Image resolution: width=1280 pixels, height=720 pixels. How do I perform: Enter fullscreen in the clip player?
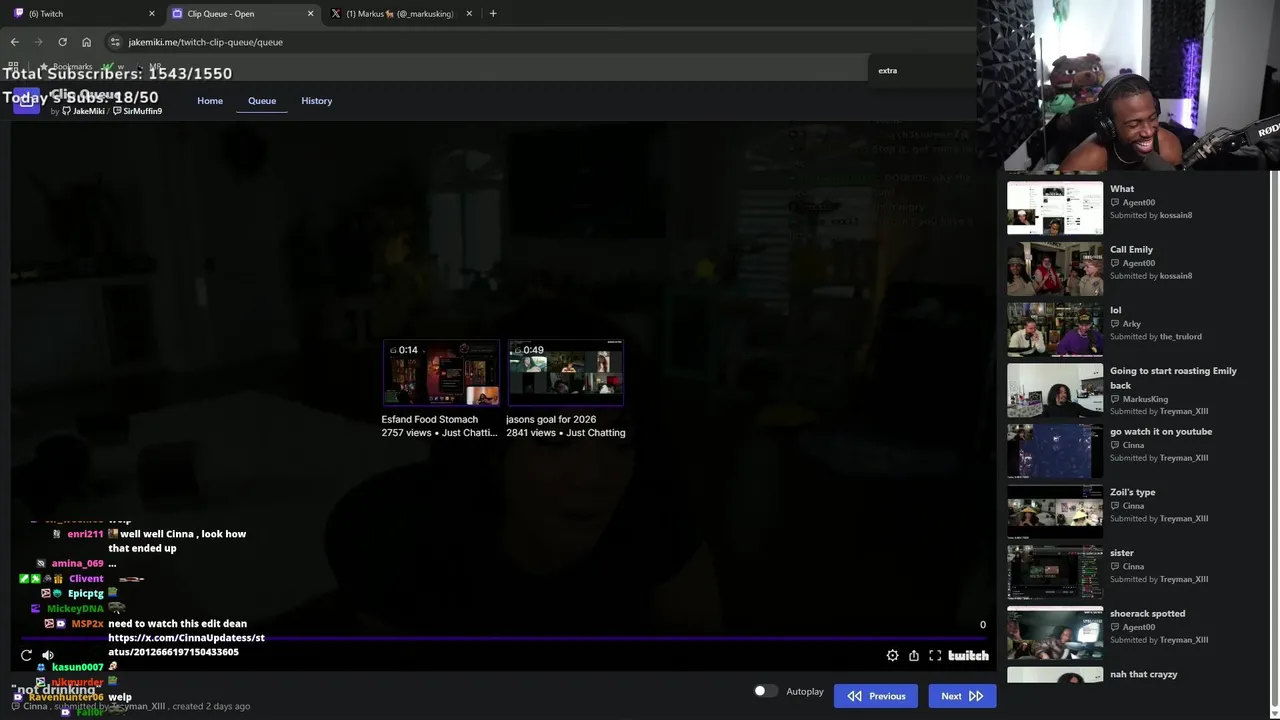935,656
